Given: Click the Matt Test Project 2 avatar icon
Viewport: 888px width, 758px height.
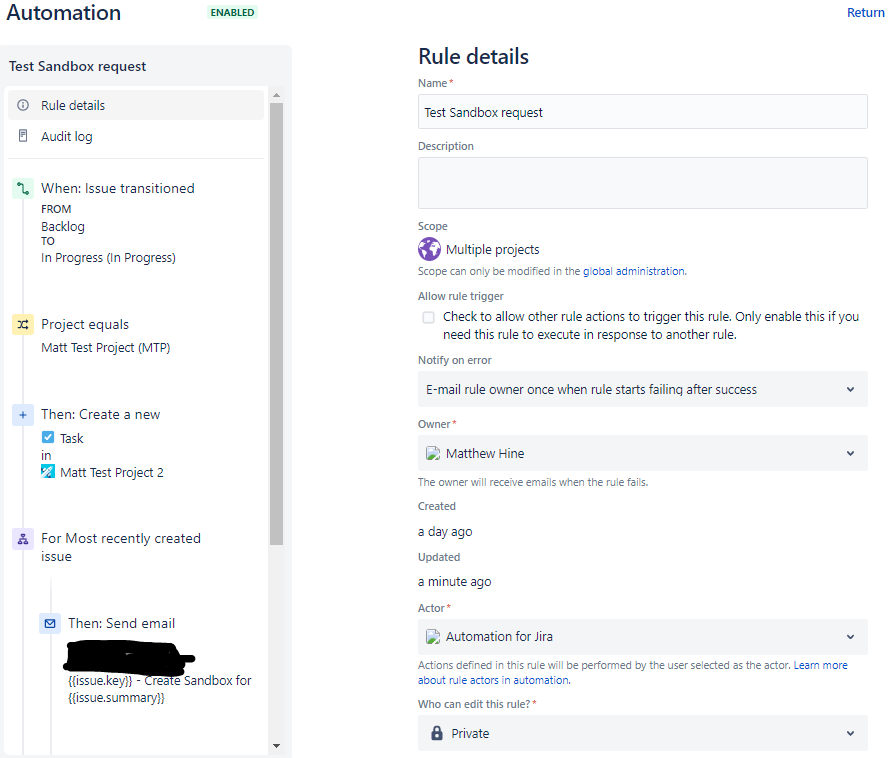Looking at the screenshot, I should (x=48, y=471).
